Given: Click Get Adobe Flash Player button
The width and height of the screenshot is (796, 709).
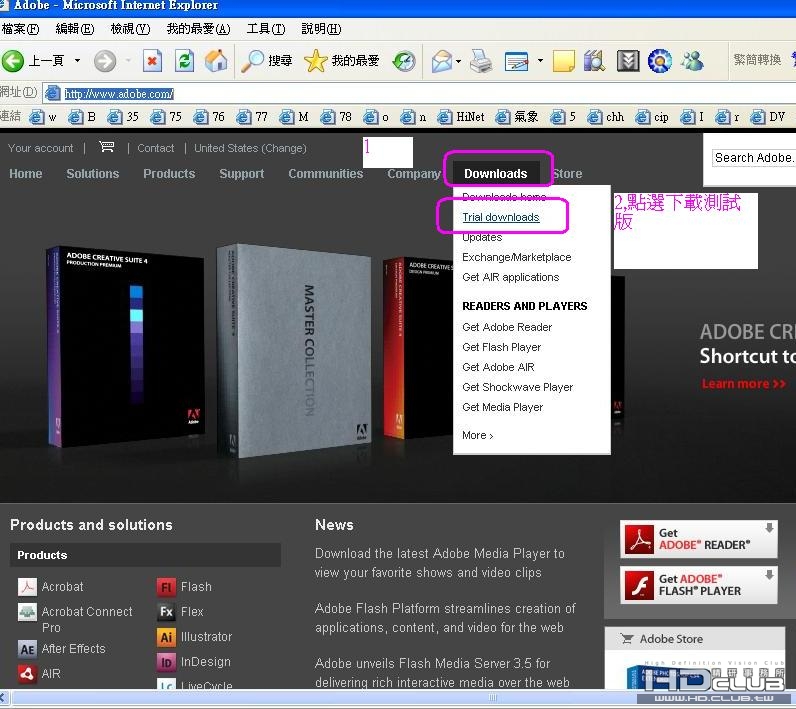Looking at the screenshot, I should click(x=699, y=585).
